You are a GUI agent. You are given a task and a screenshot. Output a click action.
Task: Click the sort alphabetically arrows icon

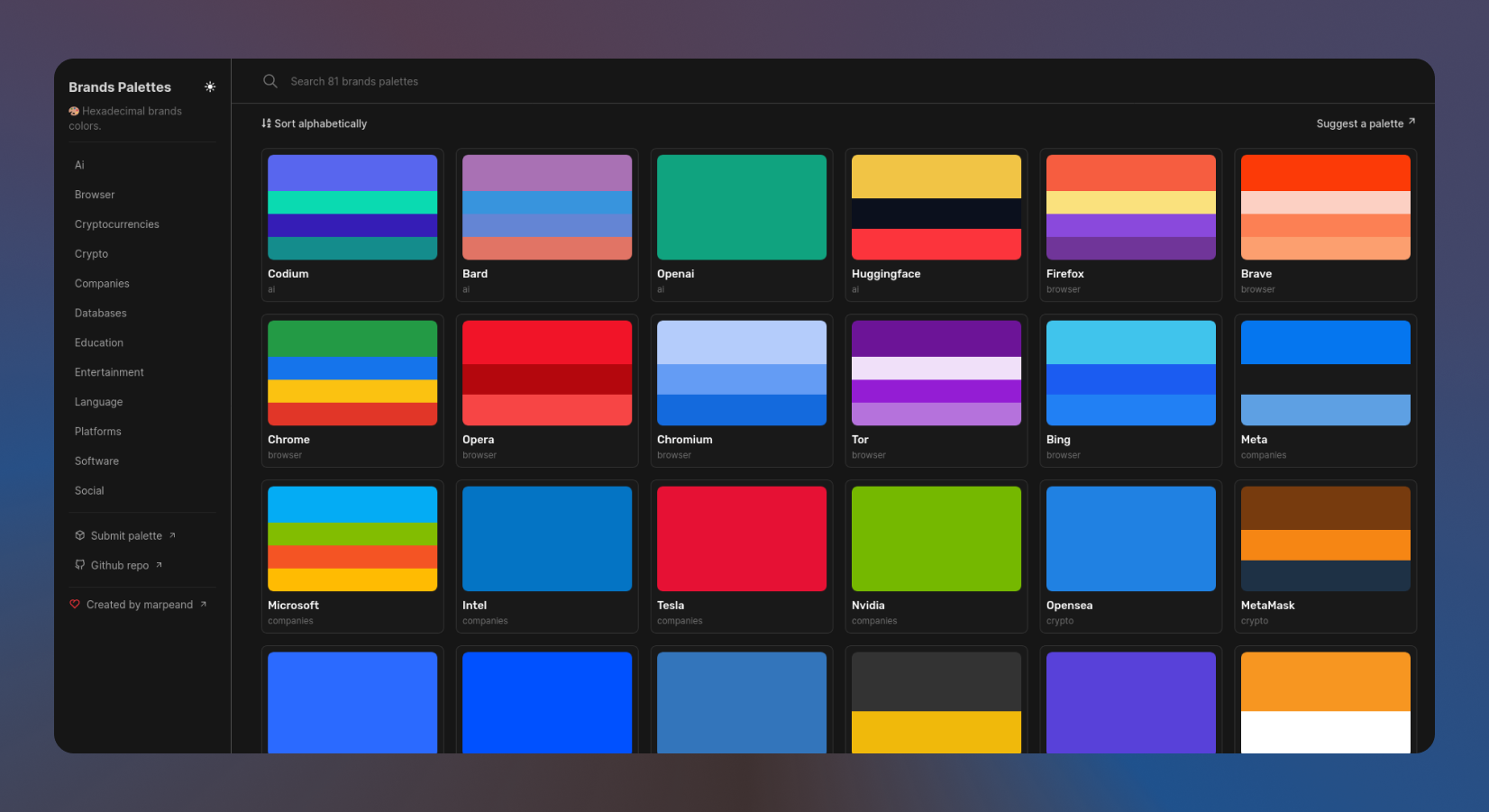point(266,123)
